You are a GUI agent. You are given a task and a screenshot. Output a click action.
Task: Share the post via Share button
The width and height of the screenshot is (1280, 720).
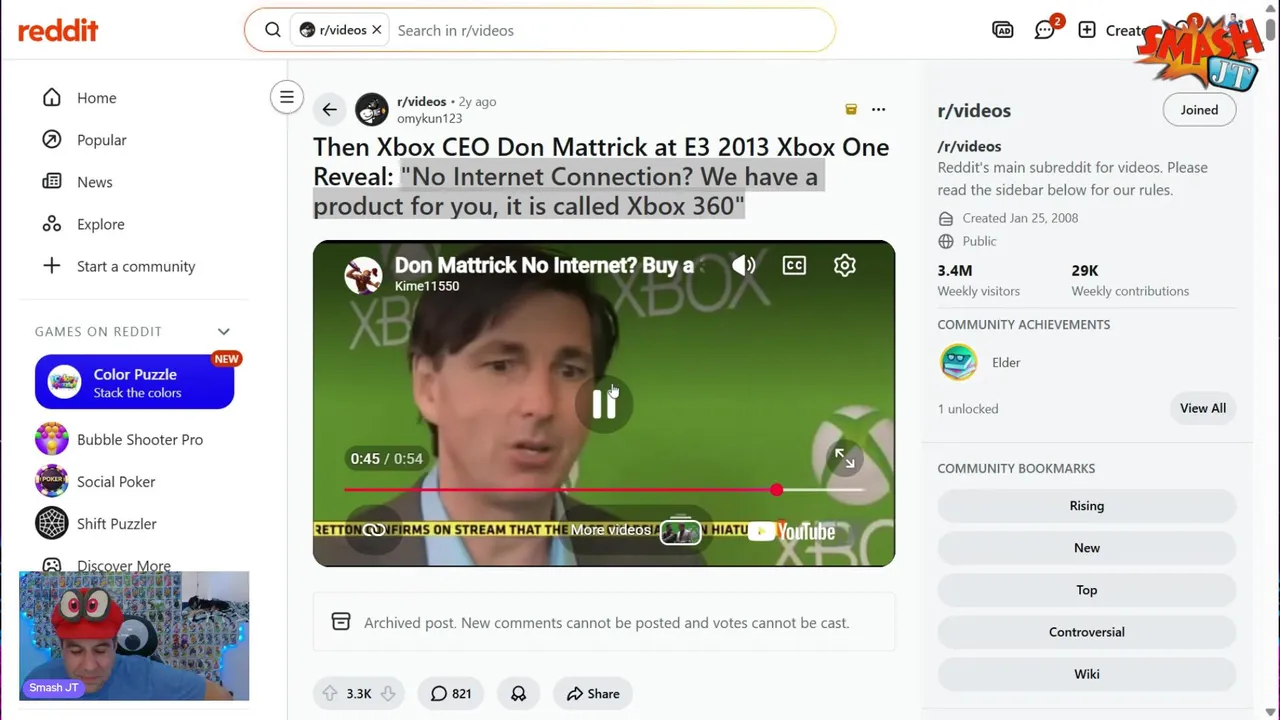(593, 693)
